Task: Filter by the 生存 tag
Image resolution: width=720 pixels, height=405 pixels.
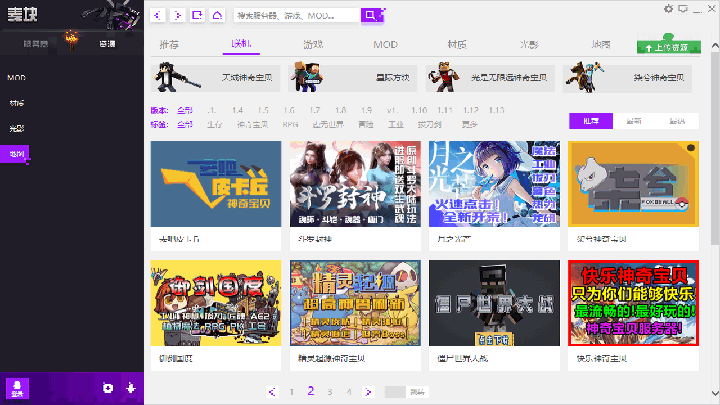Action: pos(214,124)
